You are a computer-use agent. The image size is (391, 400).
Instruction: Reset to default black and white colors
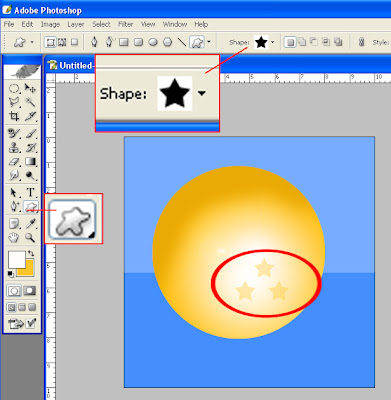(x=11, y=274)
